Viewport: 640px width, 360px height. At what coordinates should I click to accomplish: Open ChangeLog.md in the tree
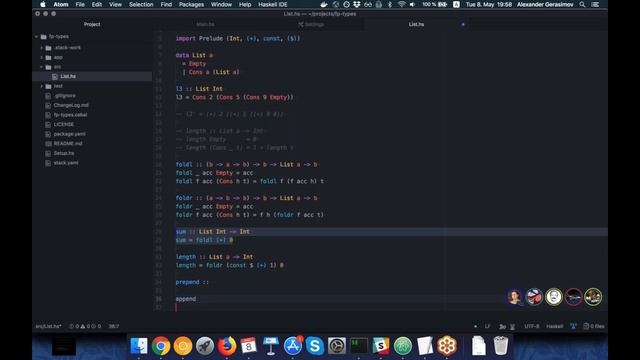71,105
